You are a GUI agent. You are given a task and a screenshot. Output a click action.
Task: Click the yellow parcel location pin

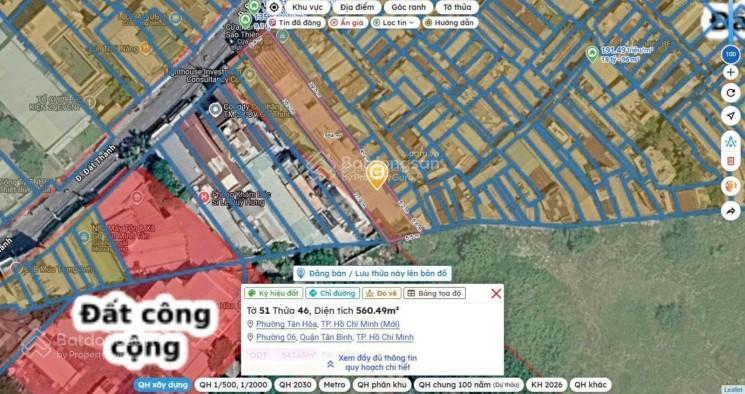[377, 175]
